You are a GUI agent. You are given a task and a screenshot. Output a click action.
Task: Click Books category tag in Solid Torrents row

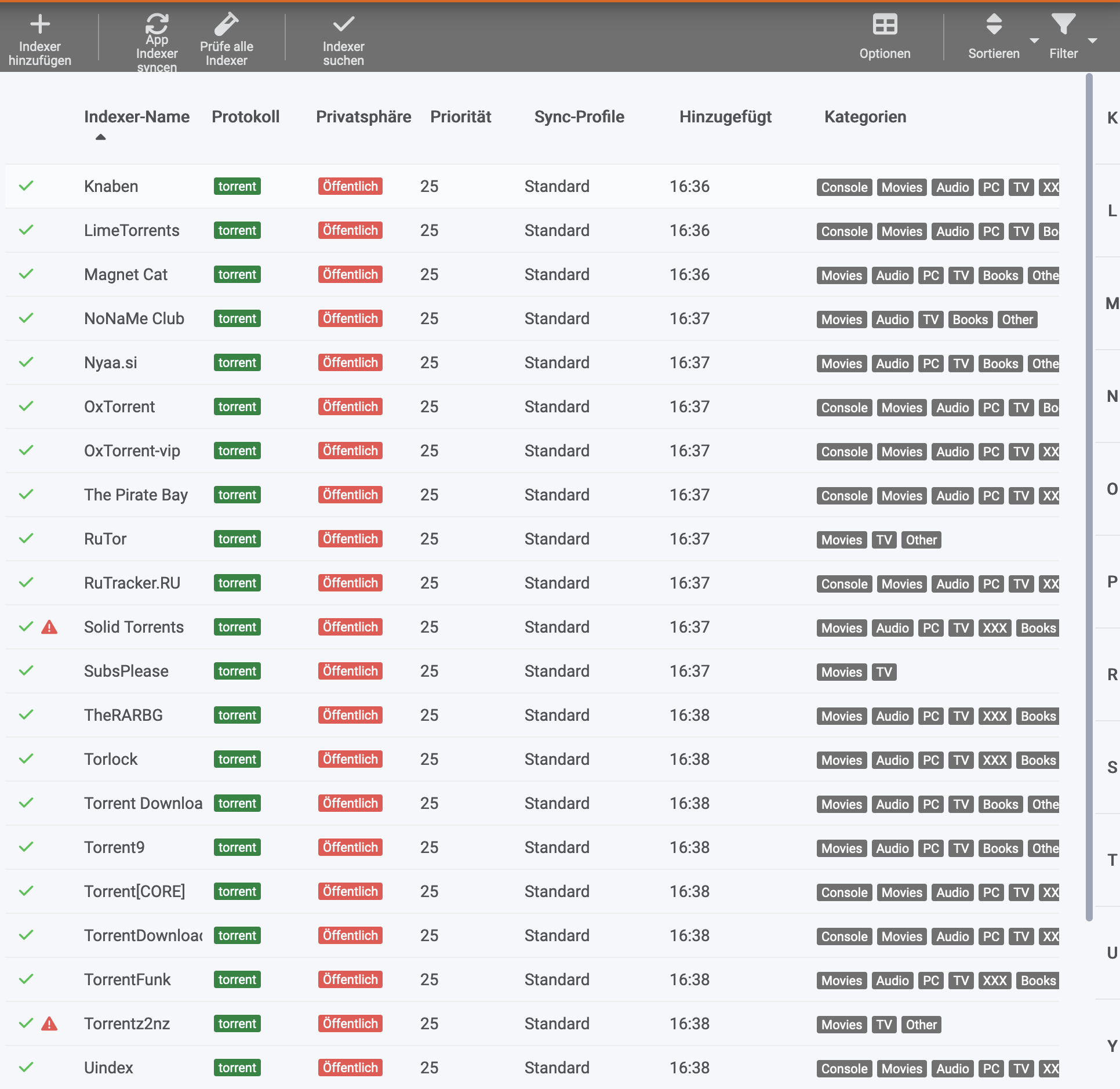(x=1038, y=628)
